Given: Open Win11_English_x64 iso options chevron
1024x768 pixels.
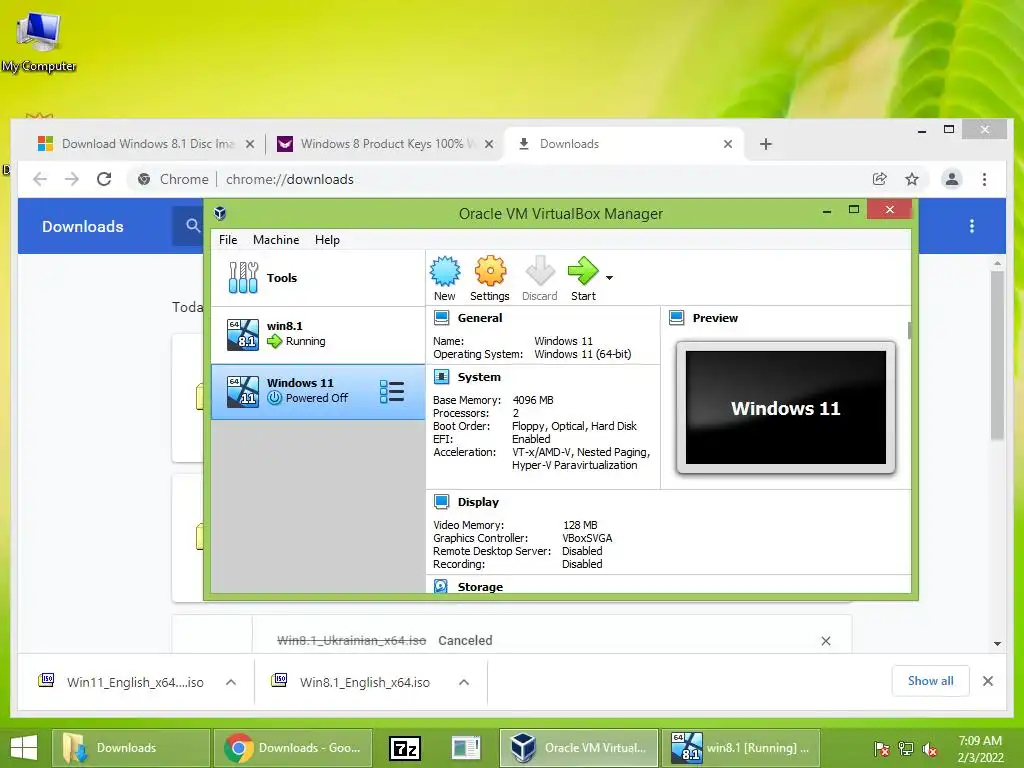Looking at the screenshot, I should click(231, 682).
